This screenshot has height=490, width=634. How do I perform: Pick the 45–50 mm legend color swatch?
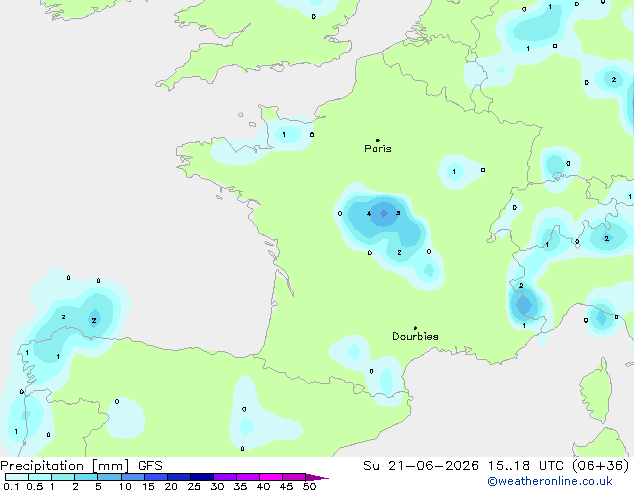294,477
